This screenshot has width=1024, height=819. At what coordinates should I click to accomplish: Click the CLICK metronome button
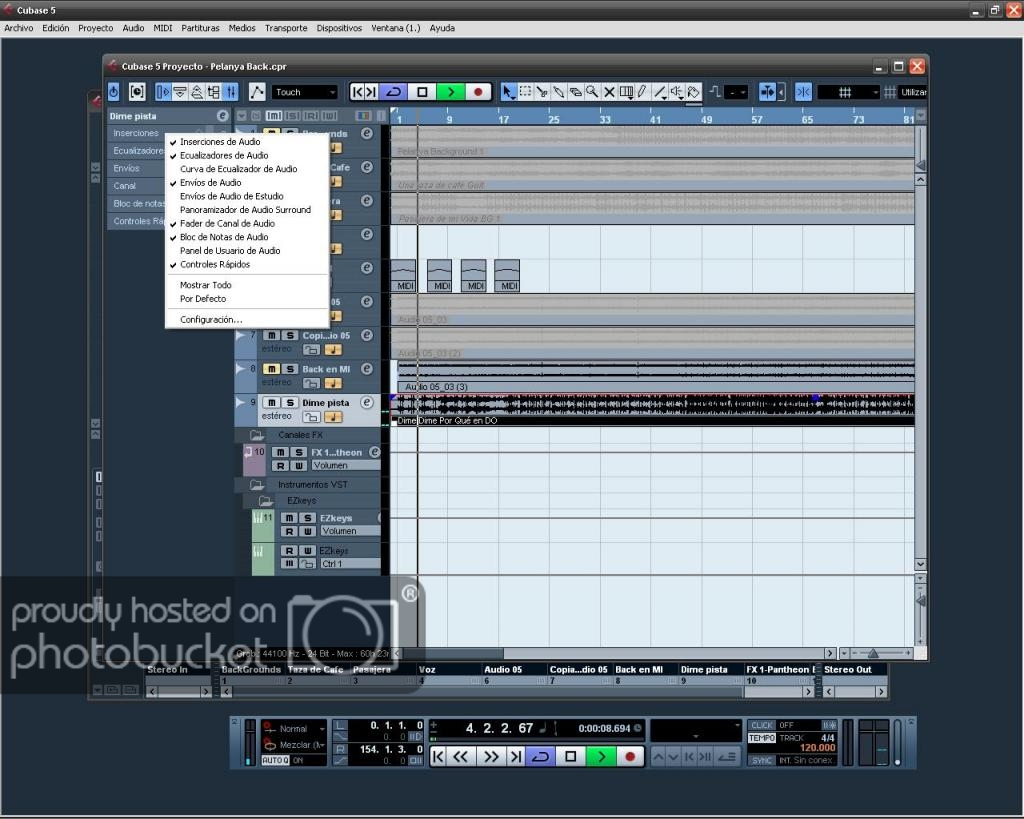(761, 725)
